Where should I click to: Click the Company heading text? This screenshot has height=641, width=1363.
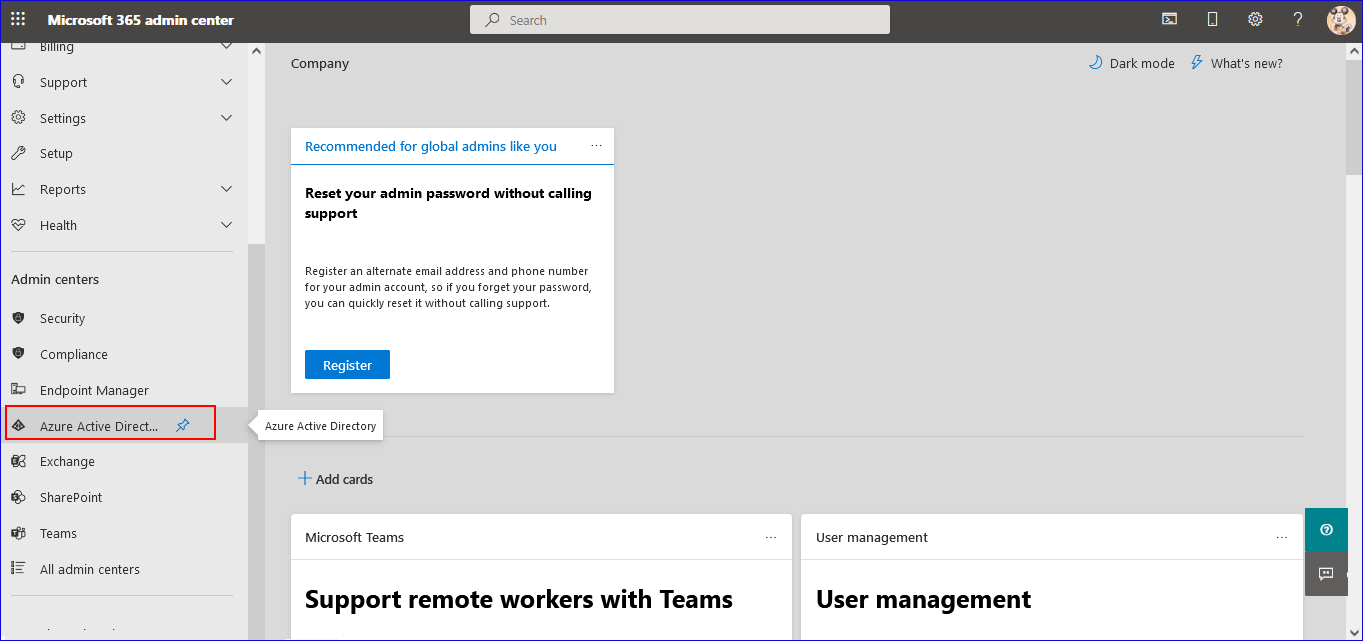click(320, 63)
